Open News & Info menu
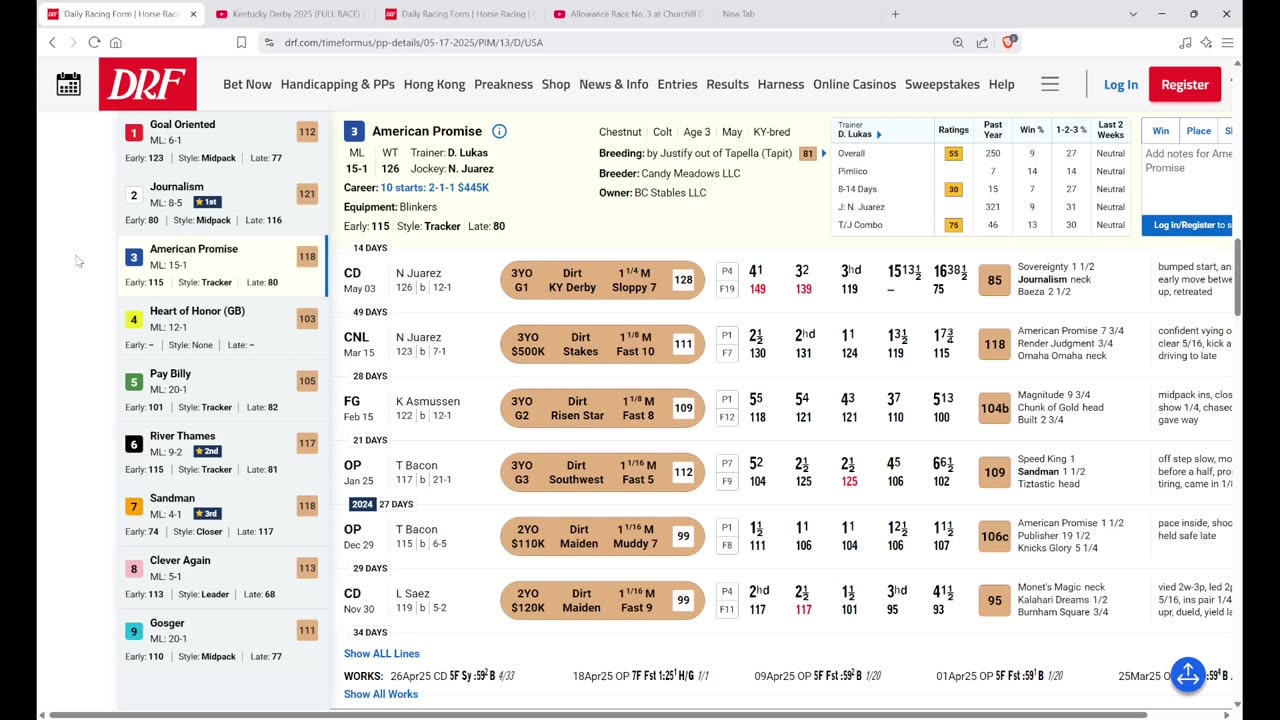This screenshot has width=1280, height=720. [613, 84]
